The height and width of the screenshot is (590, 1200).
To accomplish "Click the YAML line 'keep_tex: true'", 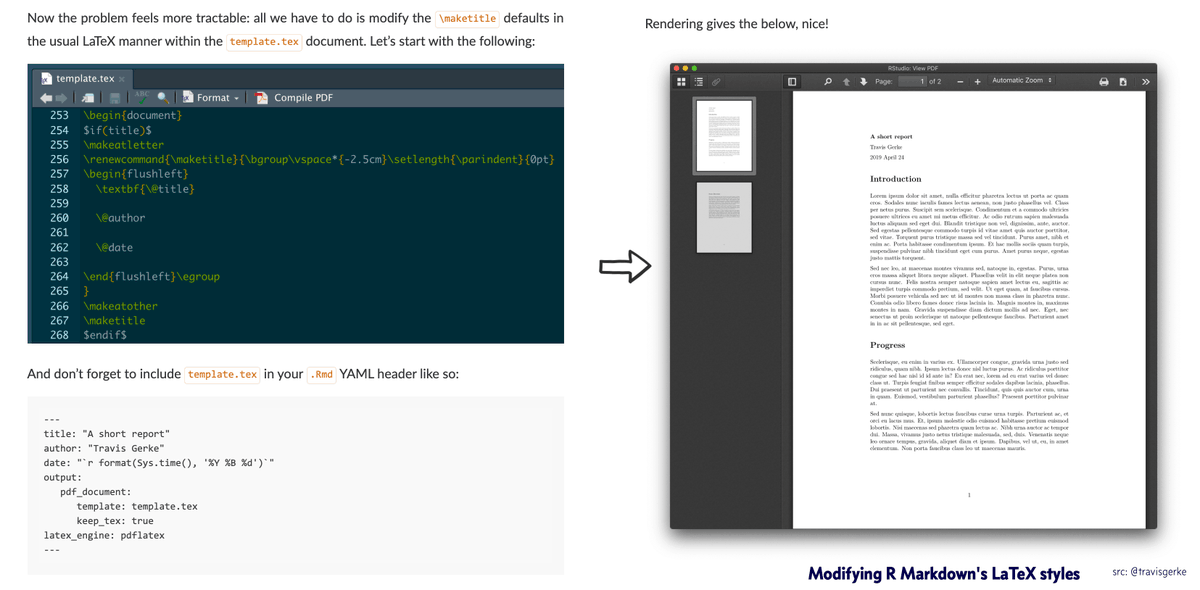I will 115,521.
